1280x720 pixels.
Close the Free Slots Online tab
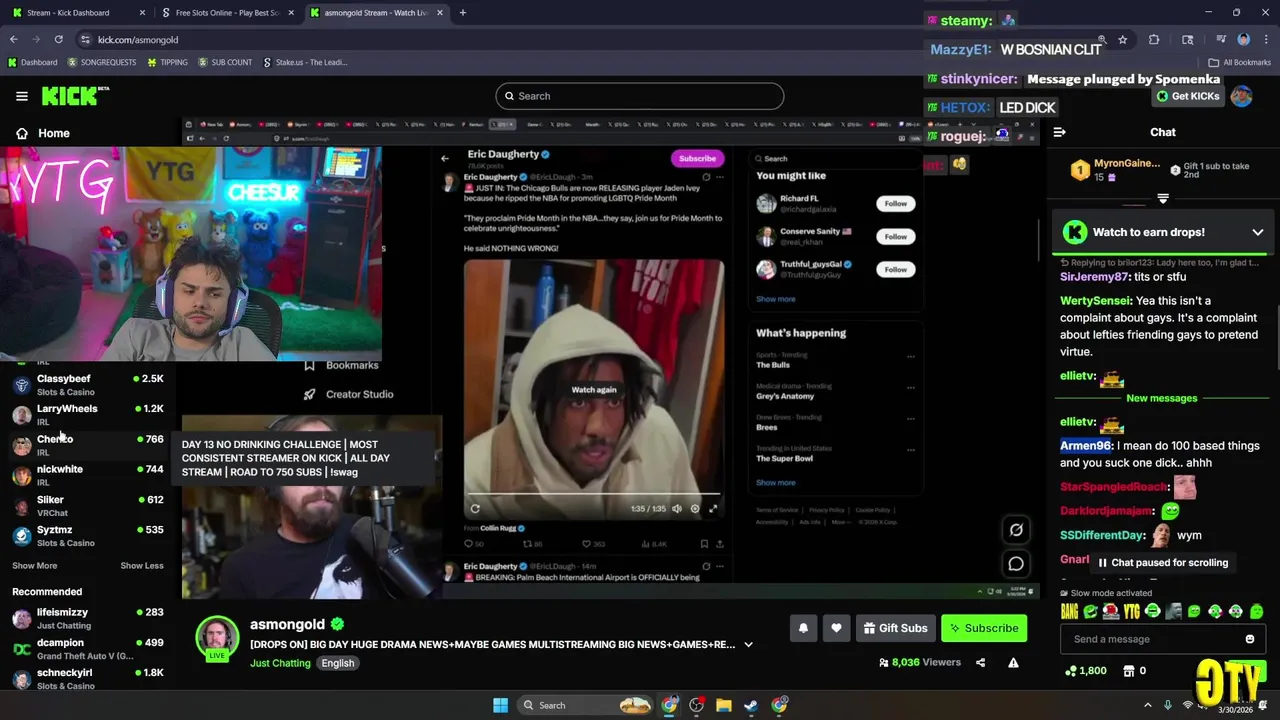290,13
